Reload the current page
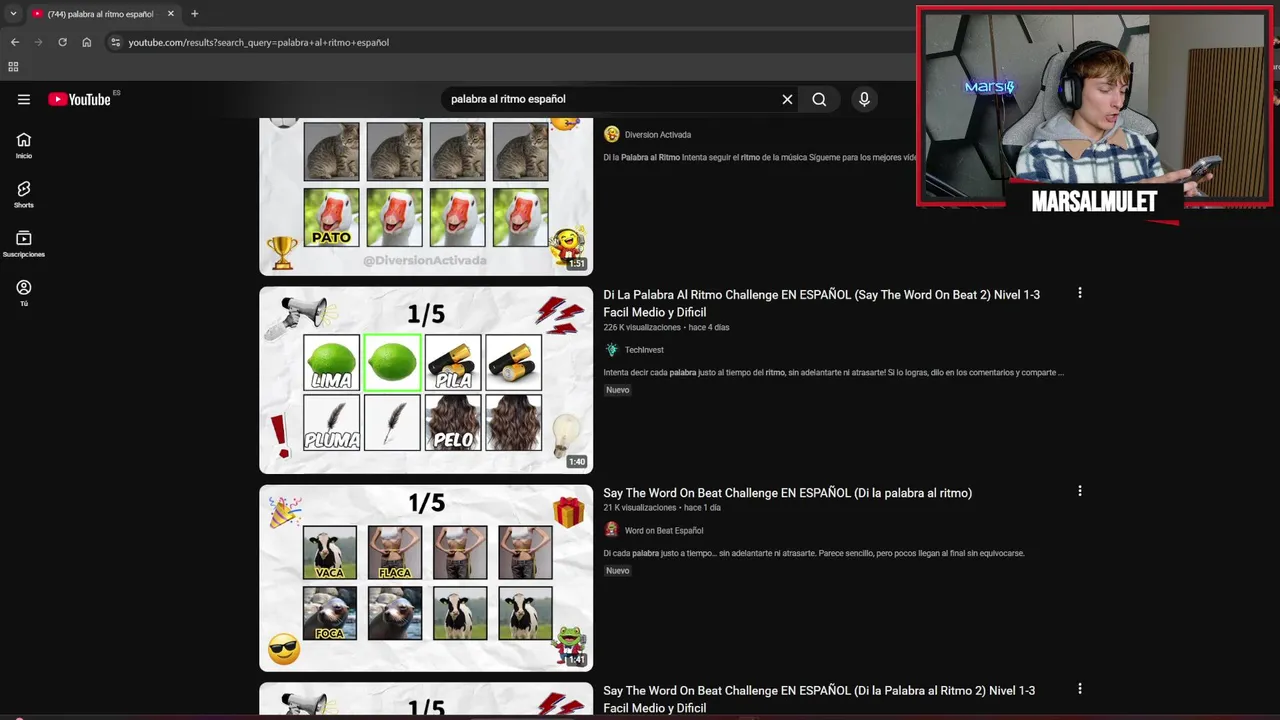Screen dimensions: 1280x720 coord(62,42)
